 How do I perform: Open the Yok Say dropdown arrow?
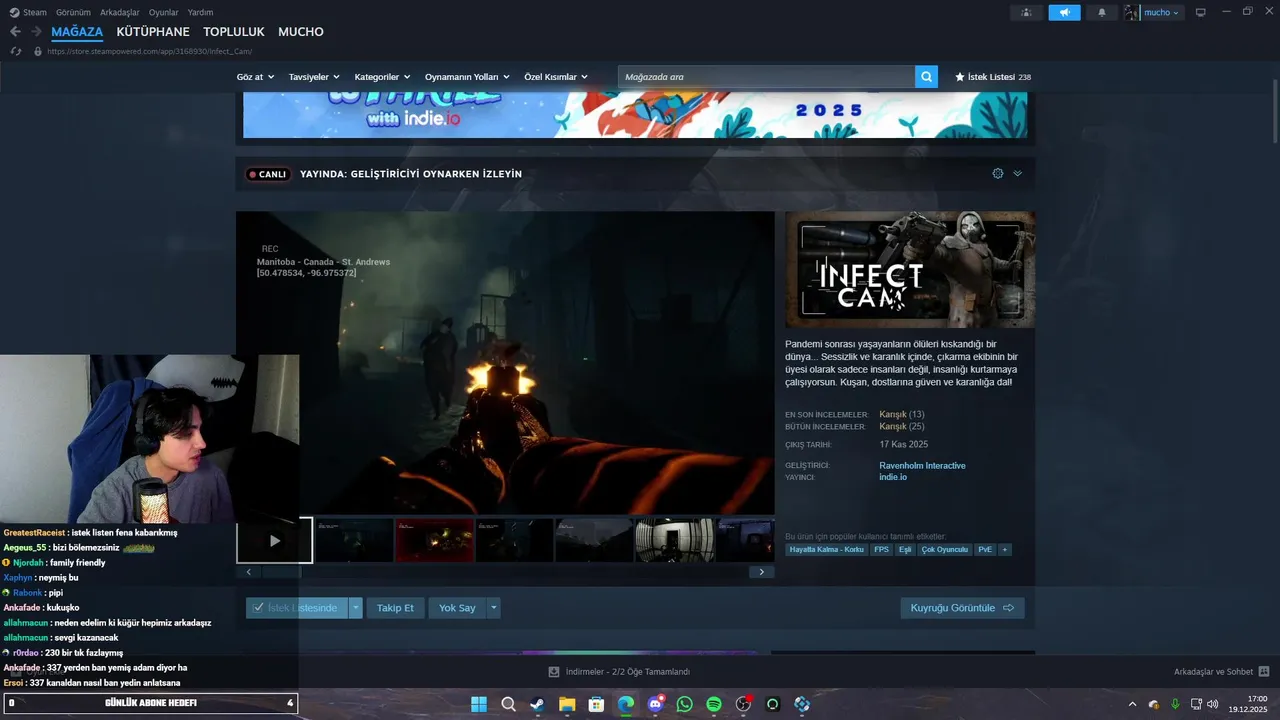493,608
